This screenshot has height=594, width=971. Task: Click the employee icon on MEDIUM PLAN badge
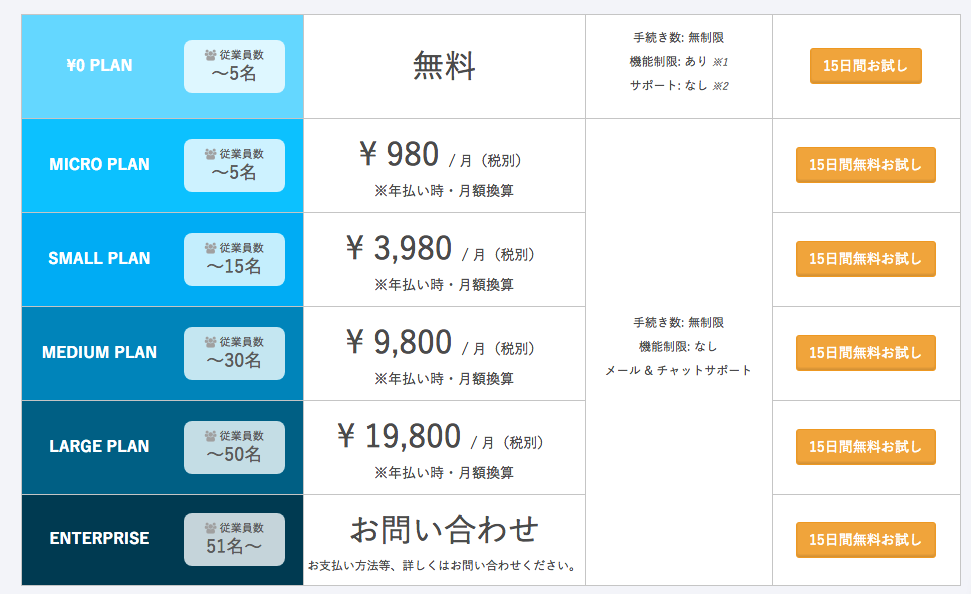210,341
